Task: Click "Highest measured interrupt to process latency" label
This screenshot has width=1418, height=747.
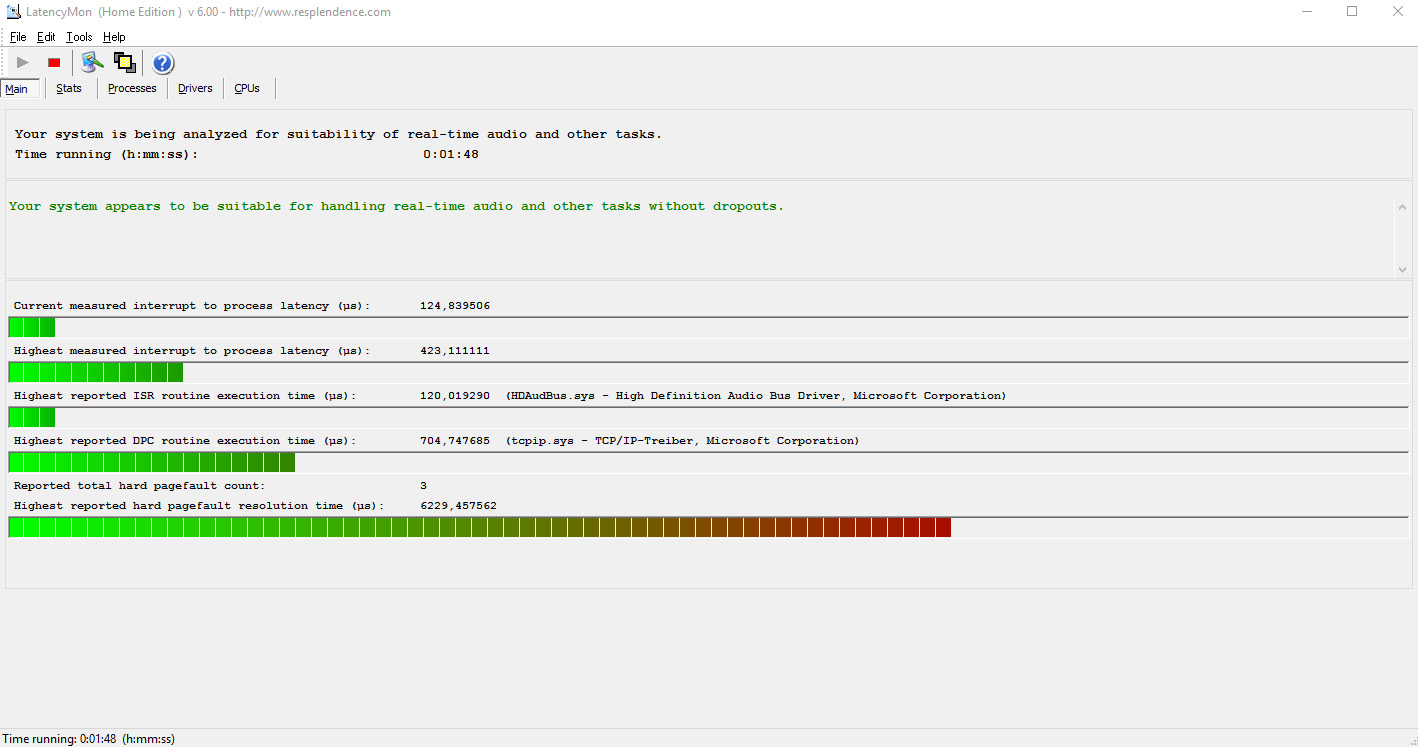Action: [192, 351]
